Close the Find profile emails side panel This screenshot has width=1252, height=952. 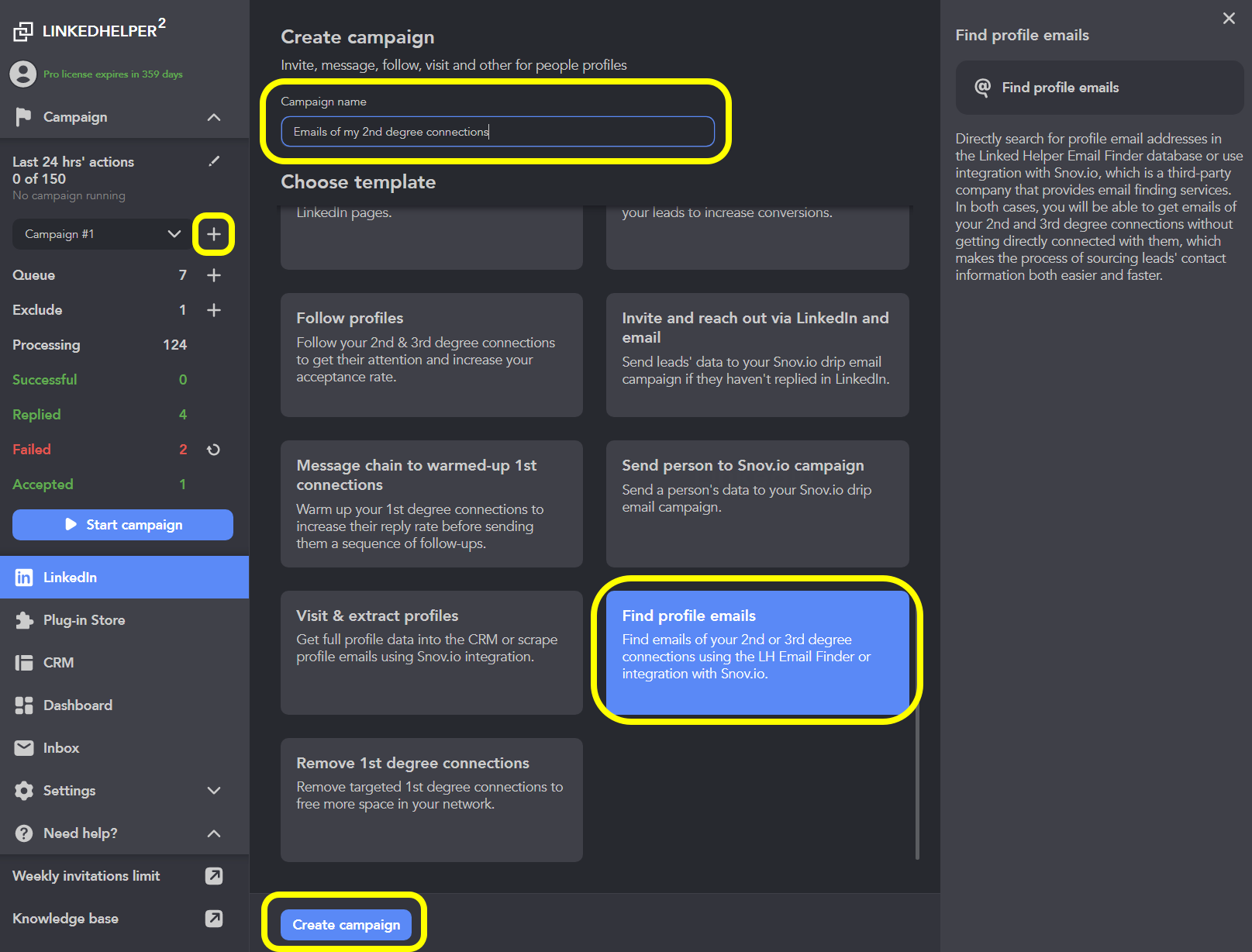click(x=1229, y=19)
